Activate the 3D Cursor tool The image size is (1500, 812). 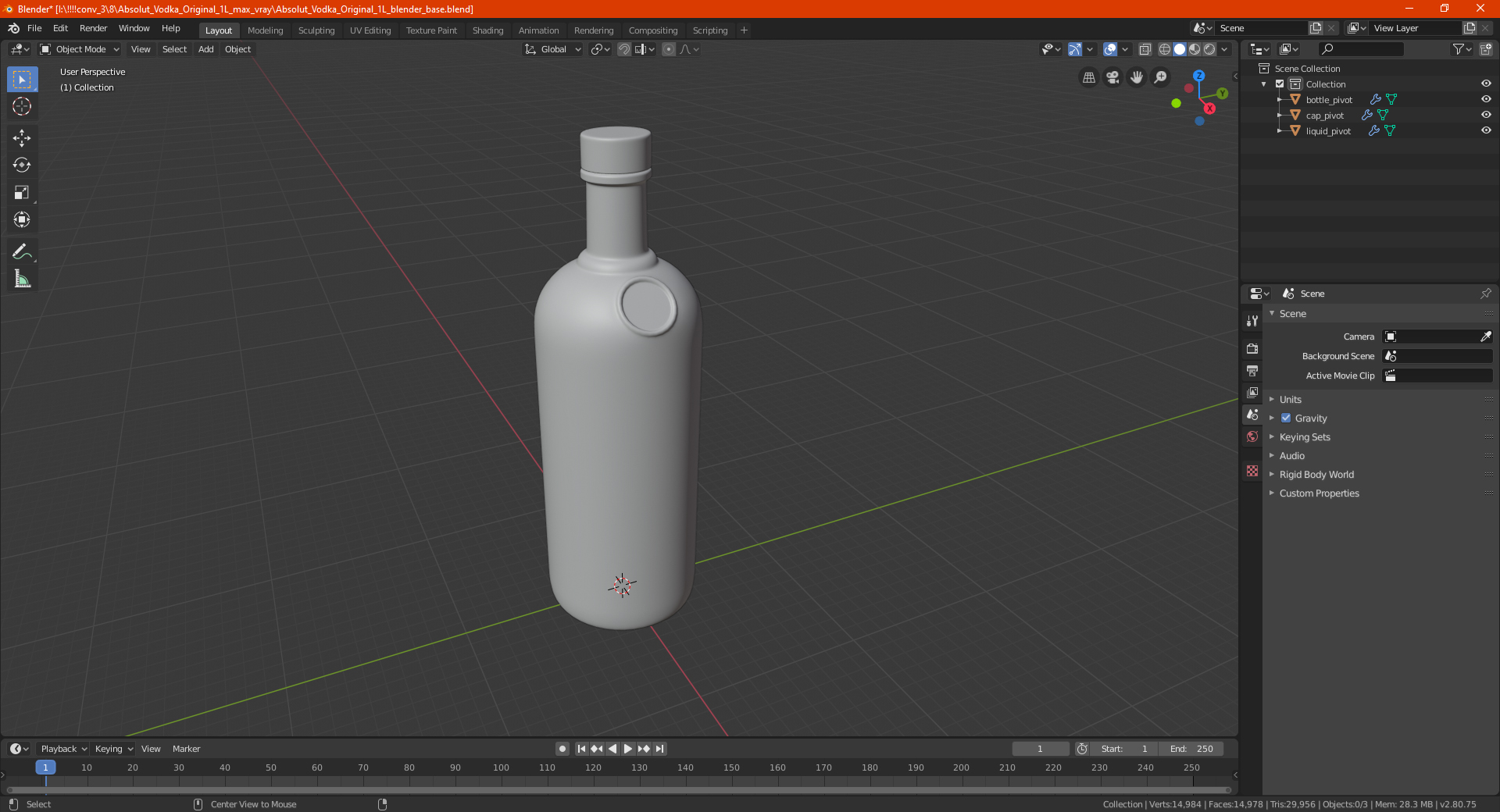tap(22, 107)
